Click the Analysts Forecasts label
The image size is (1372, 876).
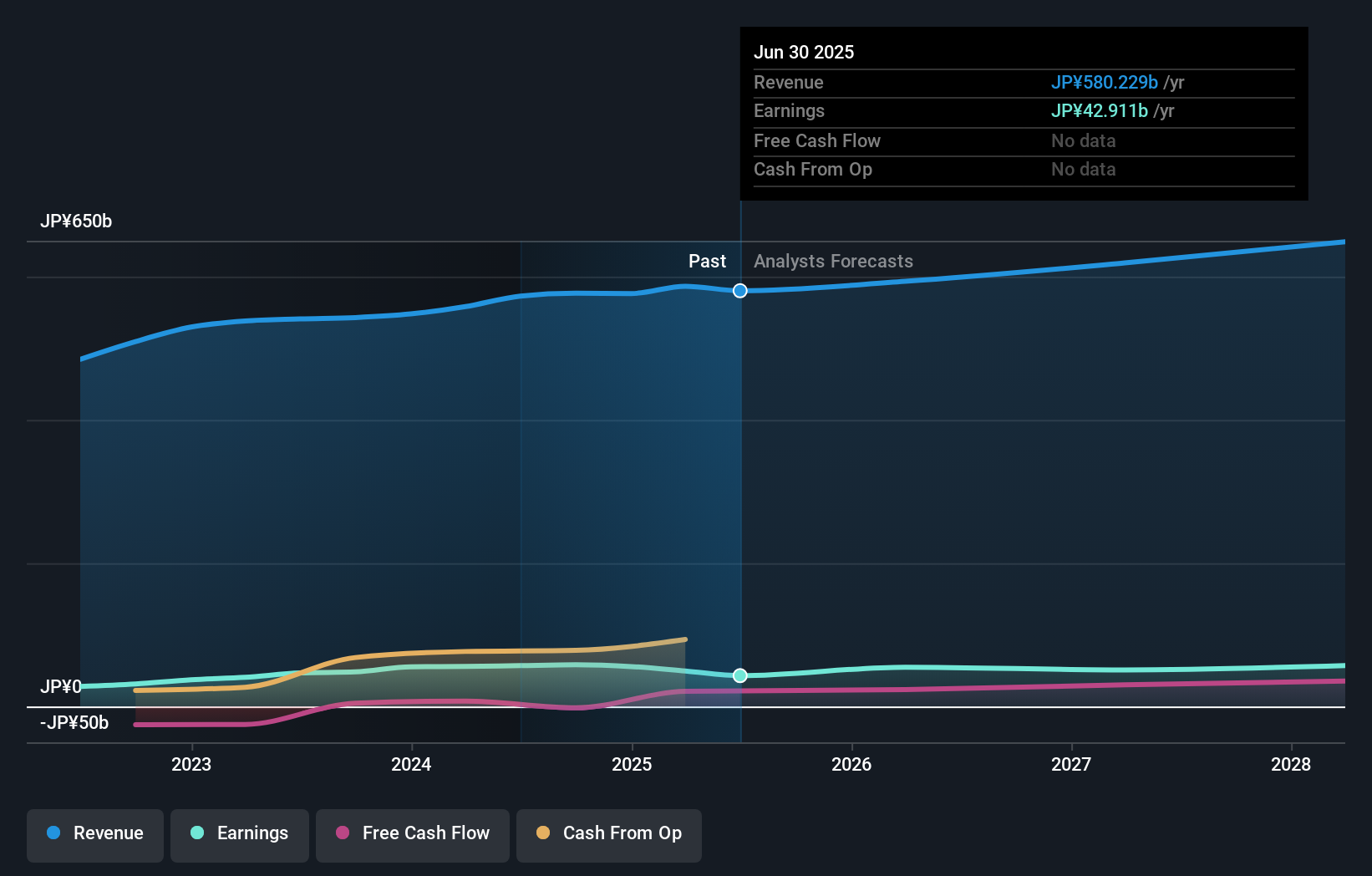click(833, 262)
